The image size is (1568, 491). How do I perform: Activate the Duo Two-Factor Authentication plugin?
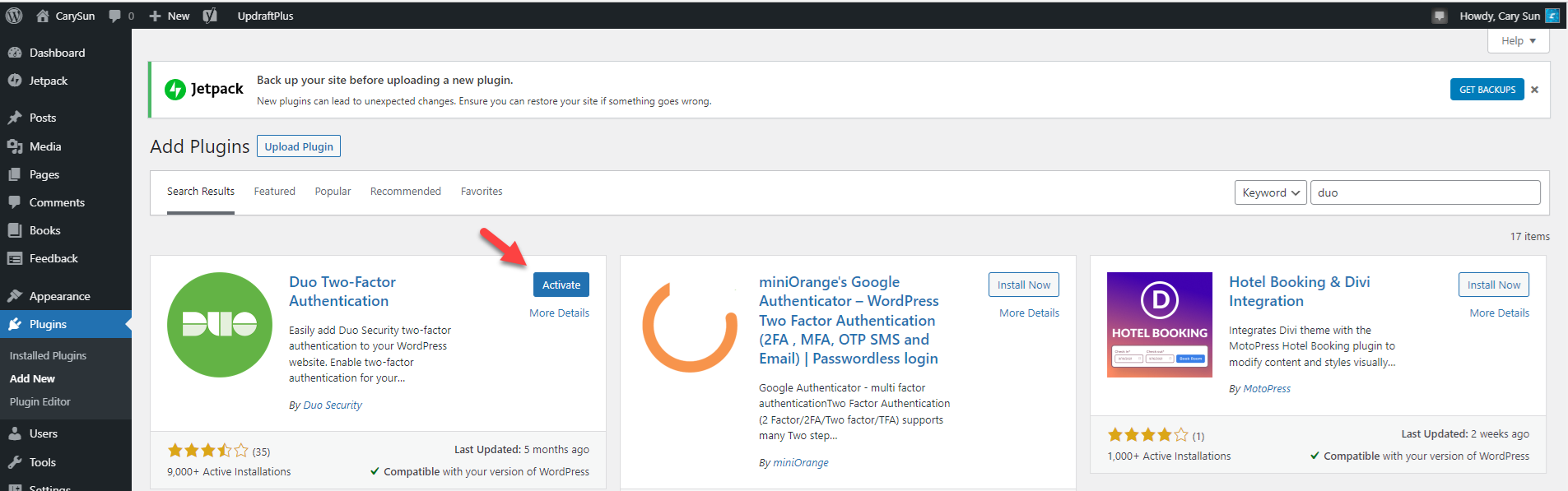[561, 285]
